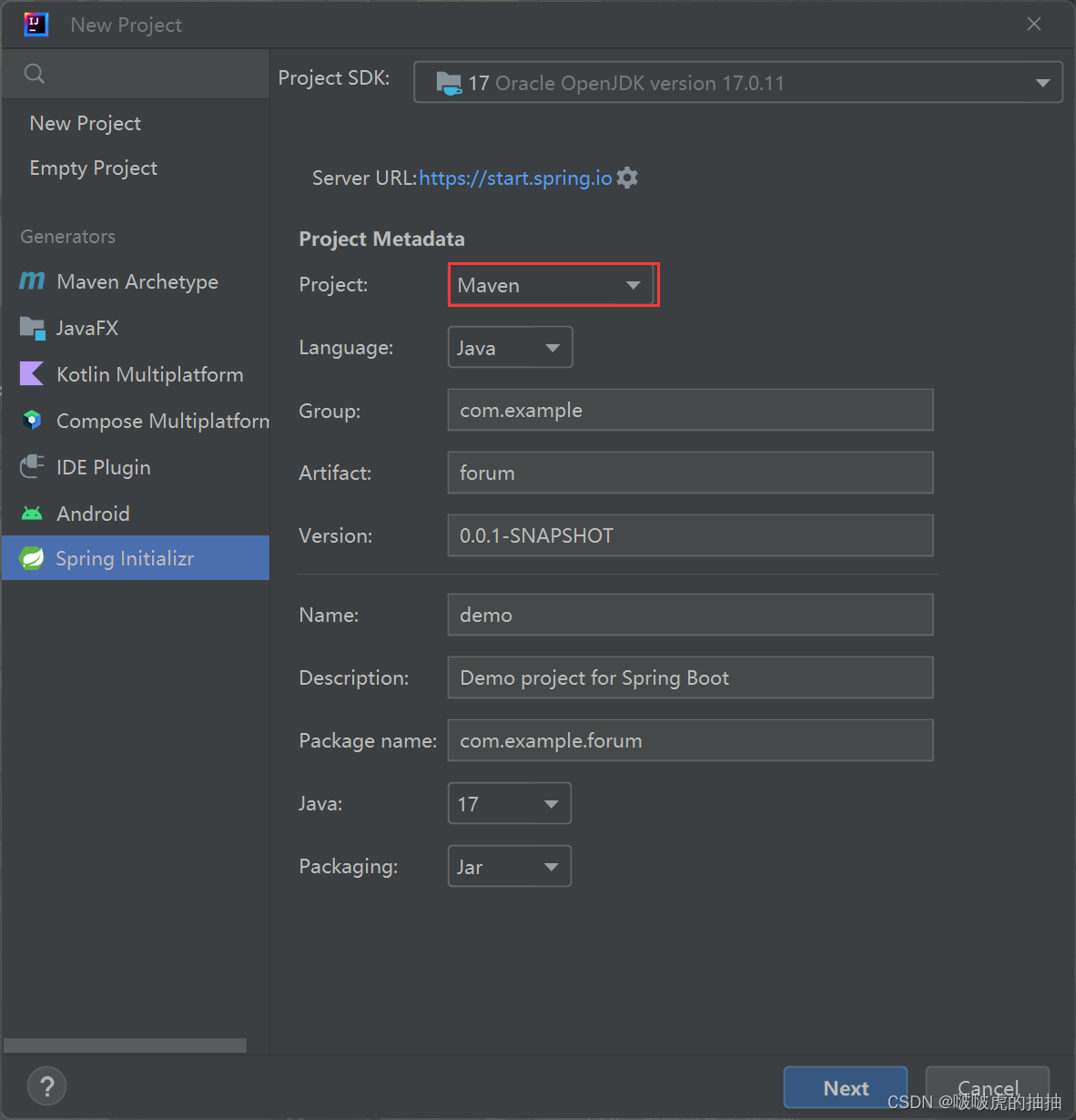Viewport: 1076px width, 1120px height.
Task: Open the Java version dropdown showing 17
Action: 510,803
